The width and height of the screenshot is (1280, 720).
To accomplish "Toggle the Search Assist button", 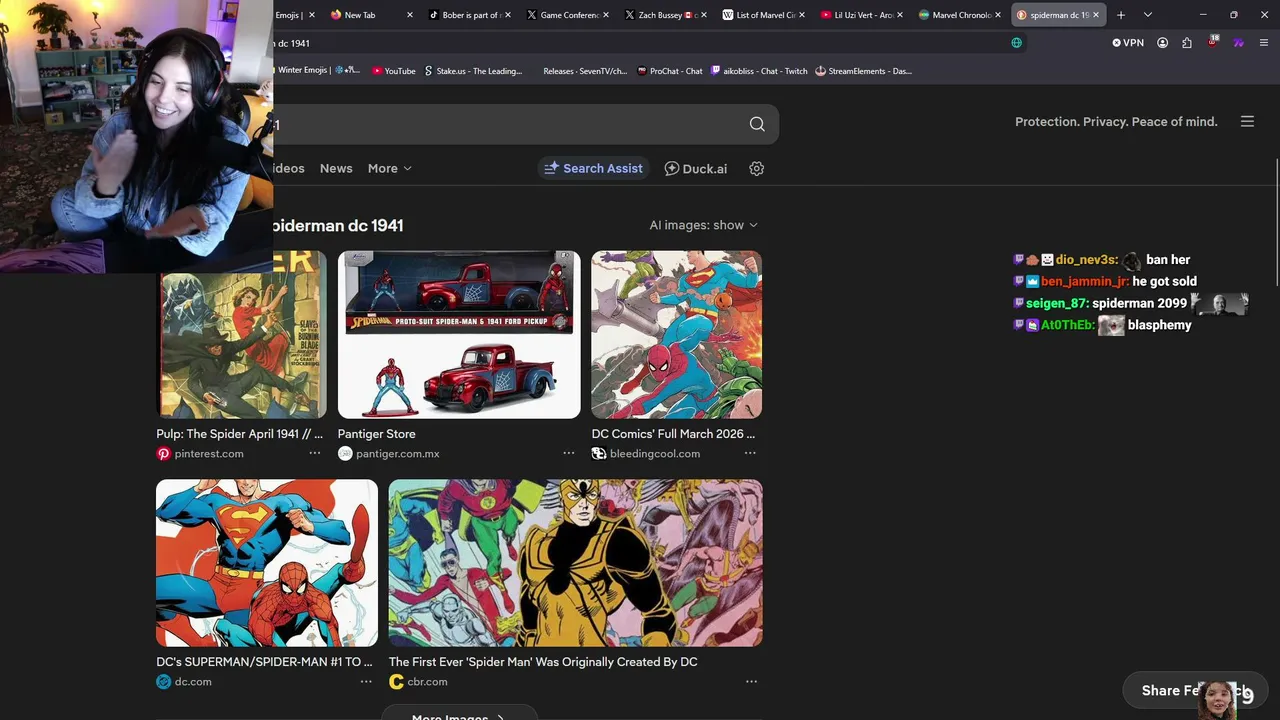I will click(x=593, y=169).
